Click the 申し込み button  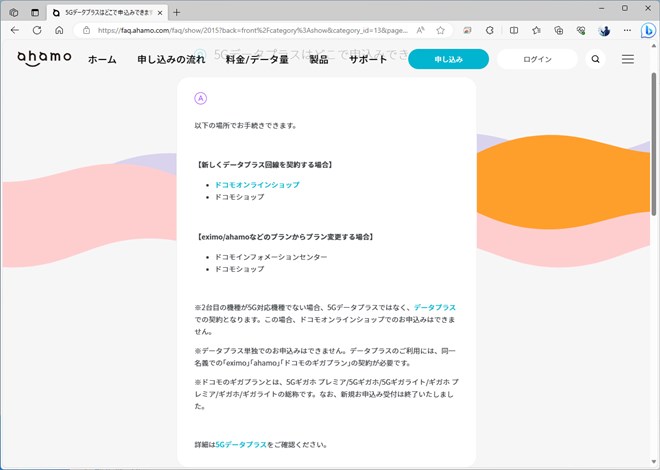point(449,59)
